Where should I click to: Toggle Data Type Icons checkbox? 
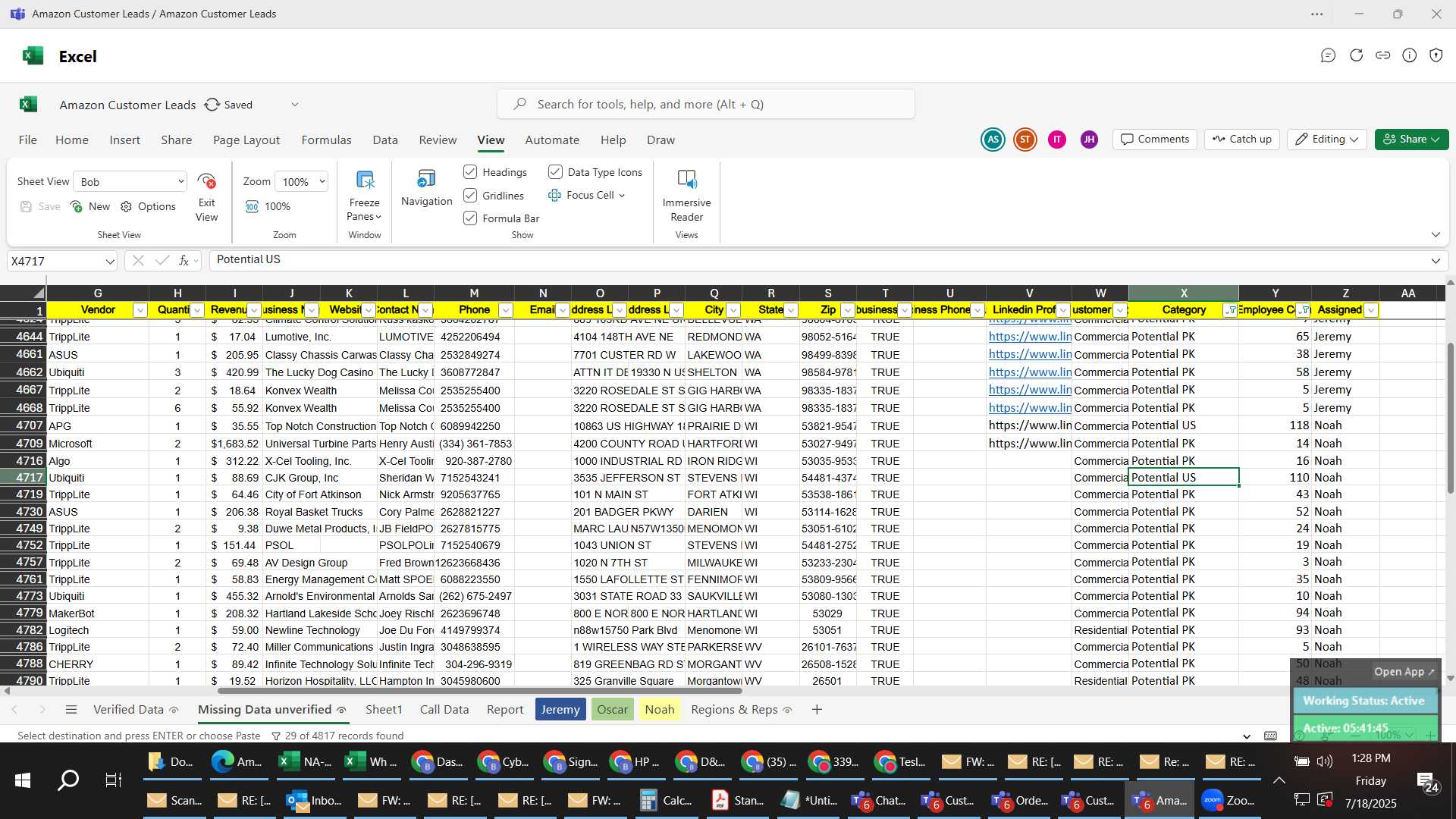(x=555, y=172)
